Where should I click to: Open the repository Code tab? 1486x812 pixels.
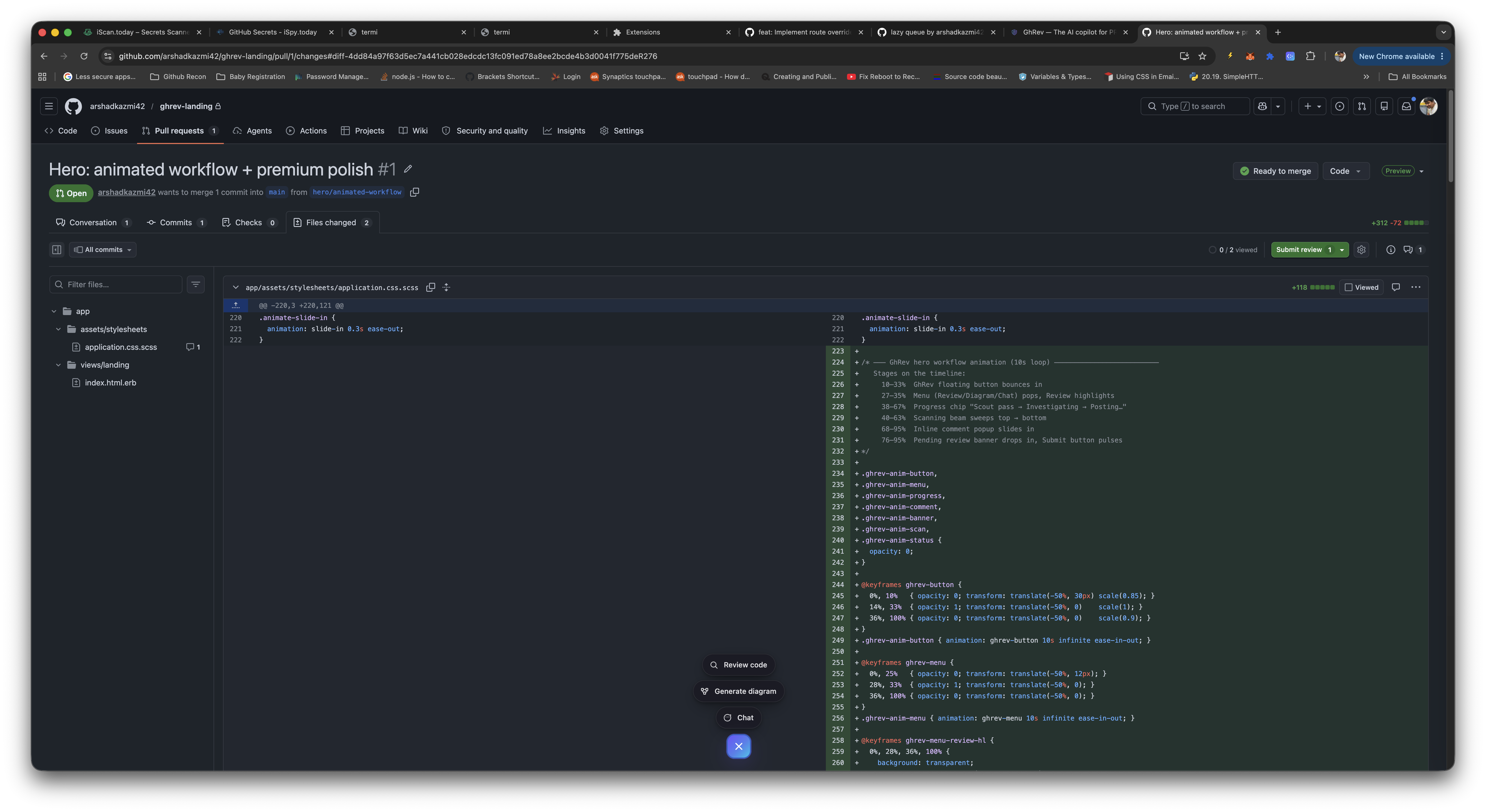coord(61,131)
